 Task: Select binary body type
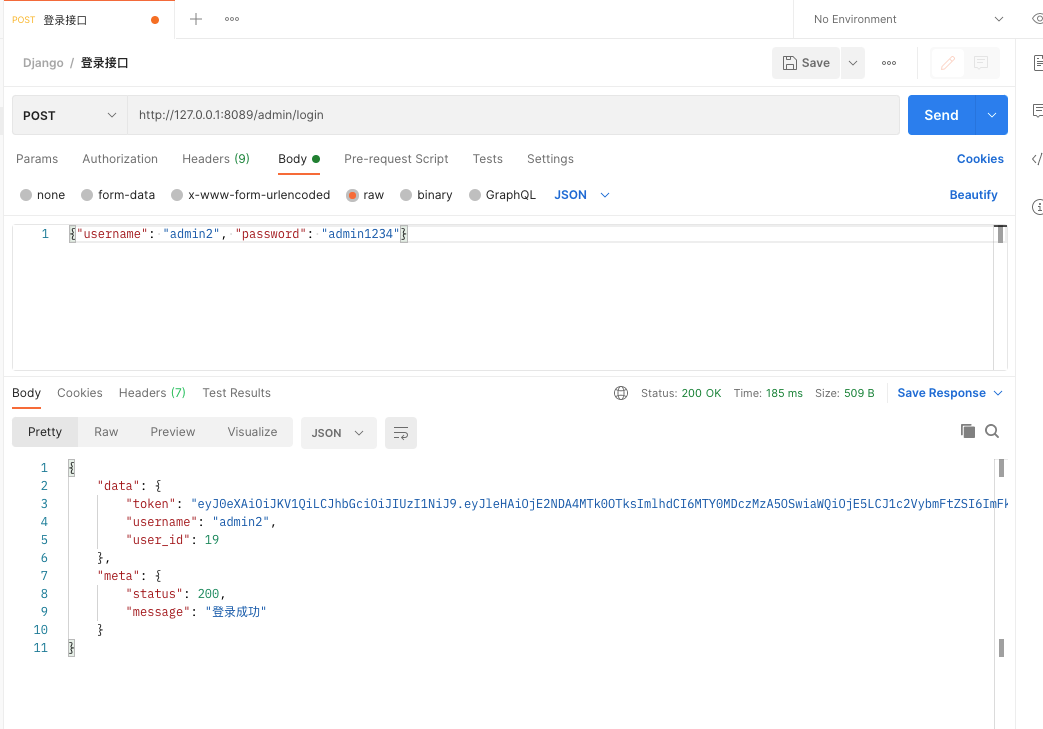coord(426,195)
